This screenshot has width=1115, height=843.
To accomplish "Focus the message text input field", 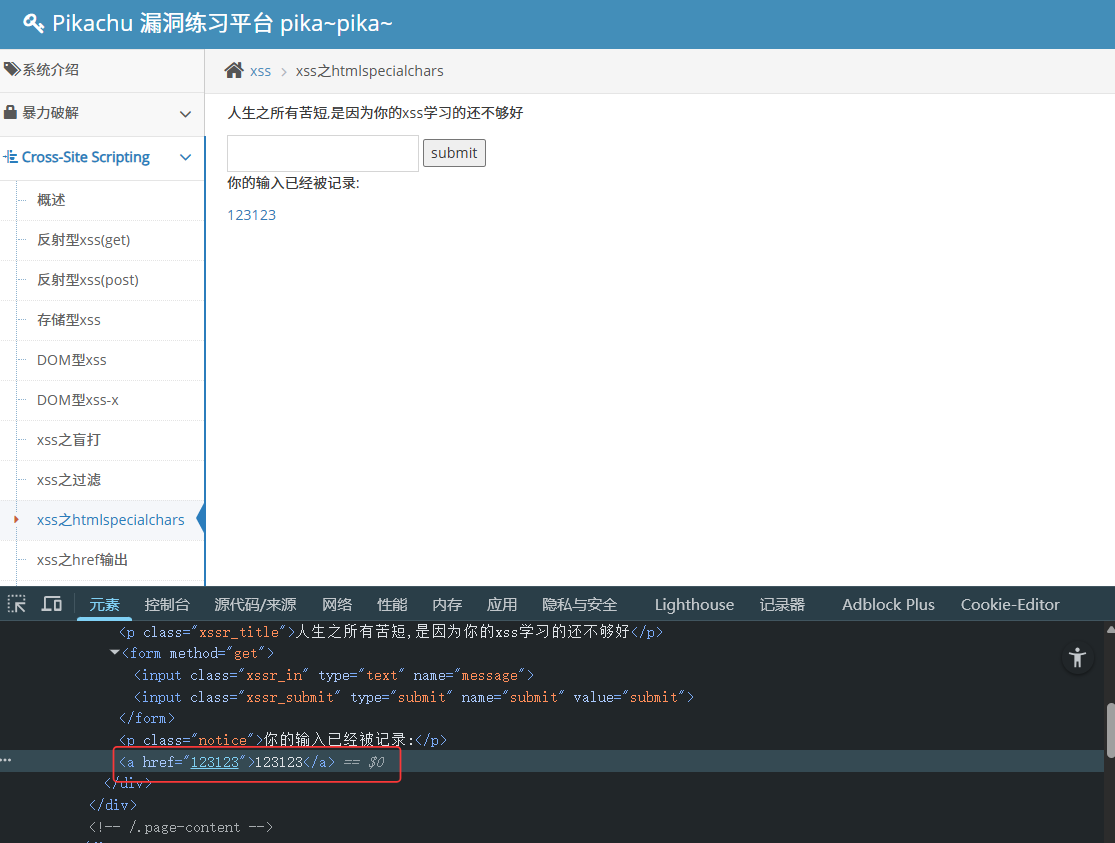I will [x=323, y=153].
